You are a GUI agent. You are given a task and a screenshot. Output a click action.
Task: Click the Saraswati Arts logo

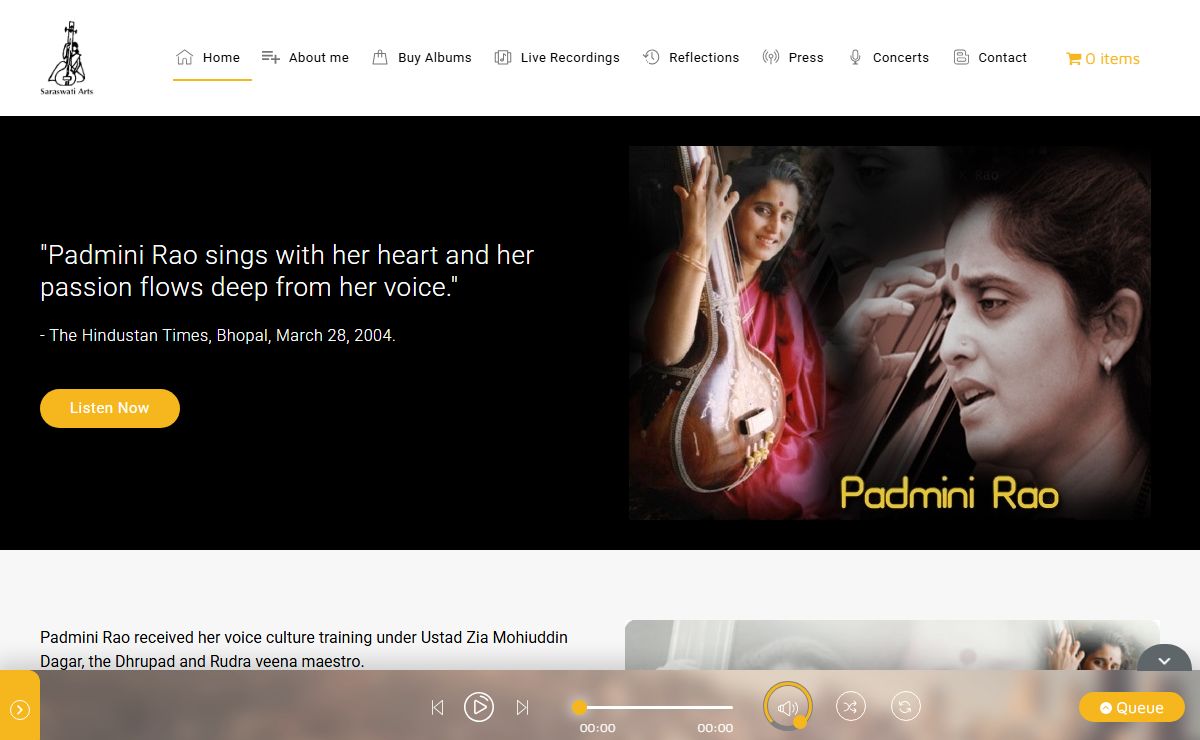[68, 58]
